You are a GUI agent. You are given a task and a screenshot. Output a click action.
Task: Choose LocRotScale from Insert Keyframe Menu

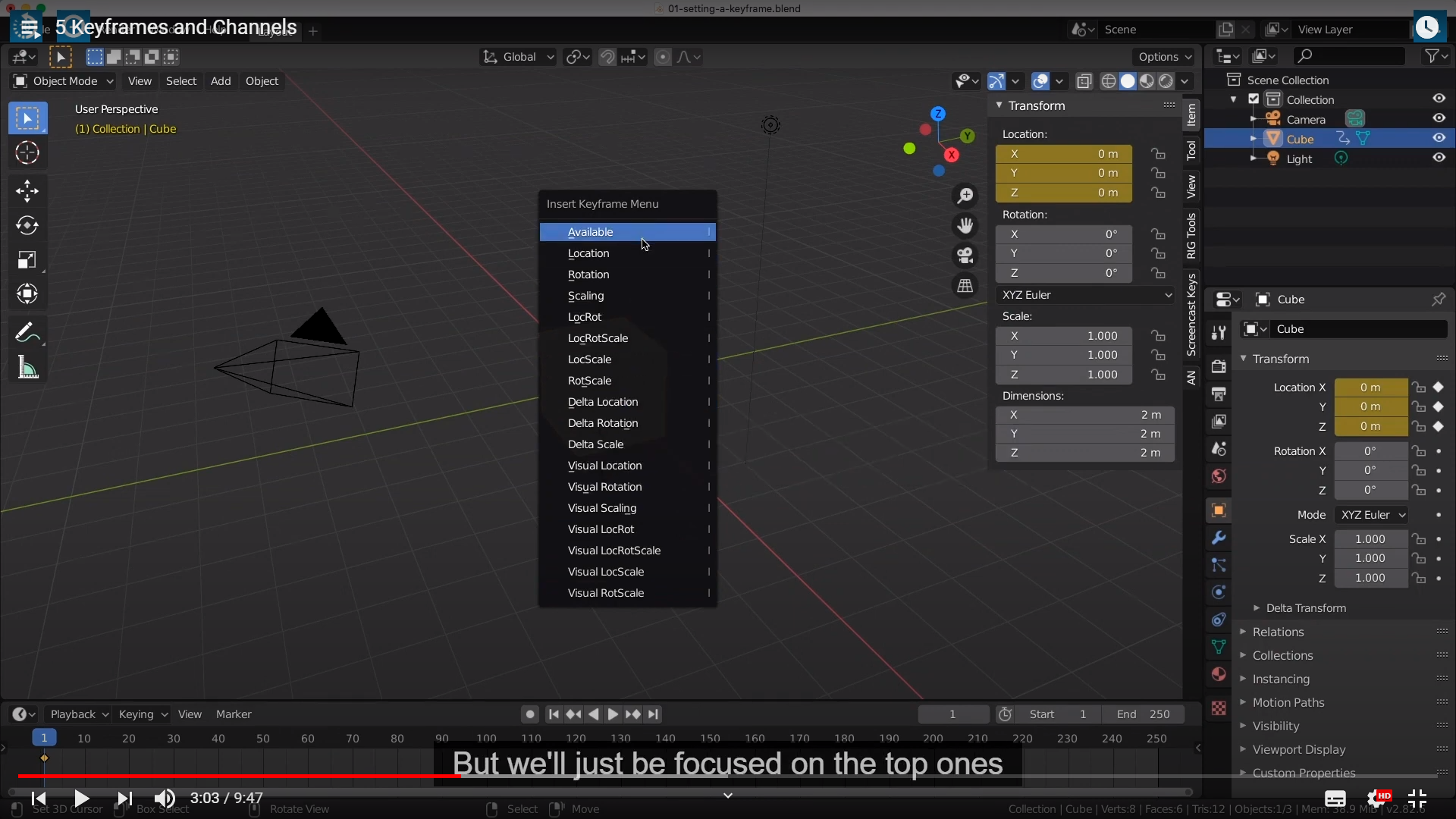point(598,338)
